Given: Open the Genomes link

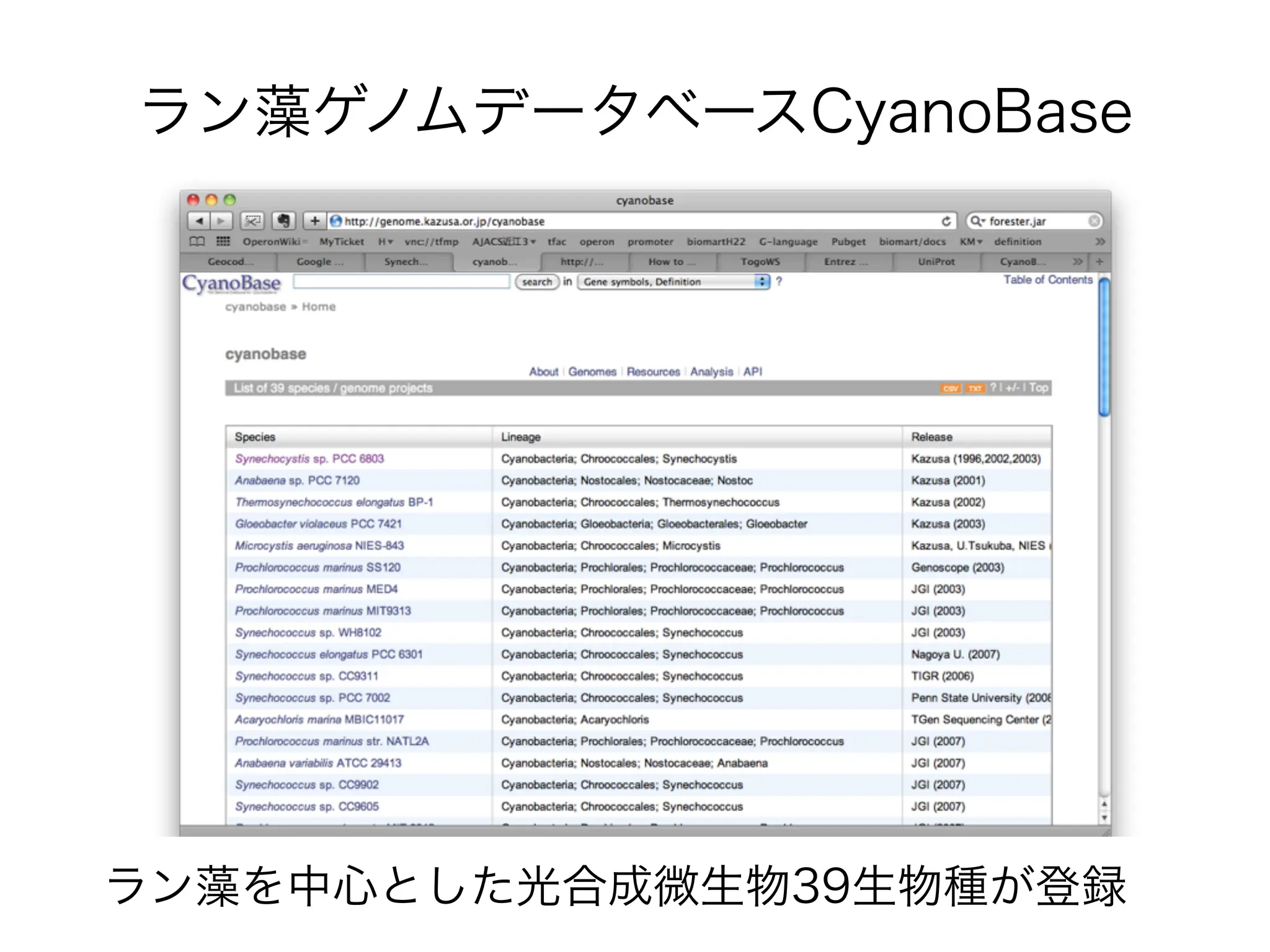Looking at the screenshot, I should (592, 372).
